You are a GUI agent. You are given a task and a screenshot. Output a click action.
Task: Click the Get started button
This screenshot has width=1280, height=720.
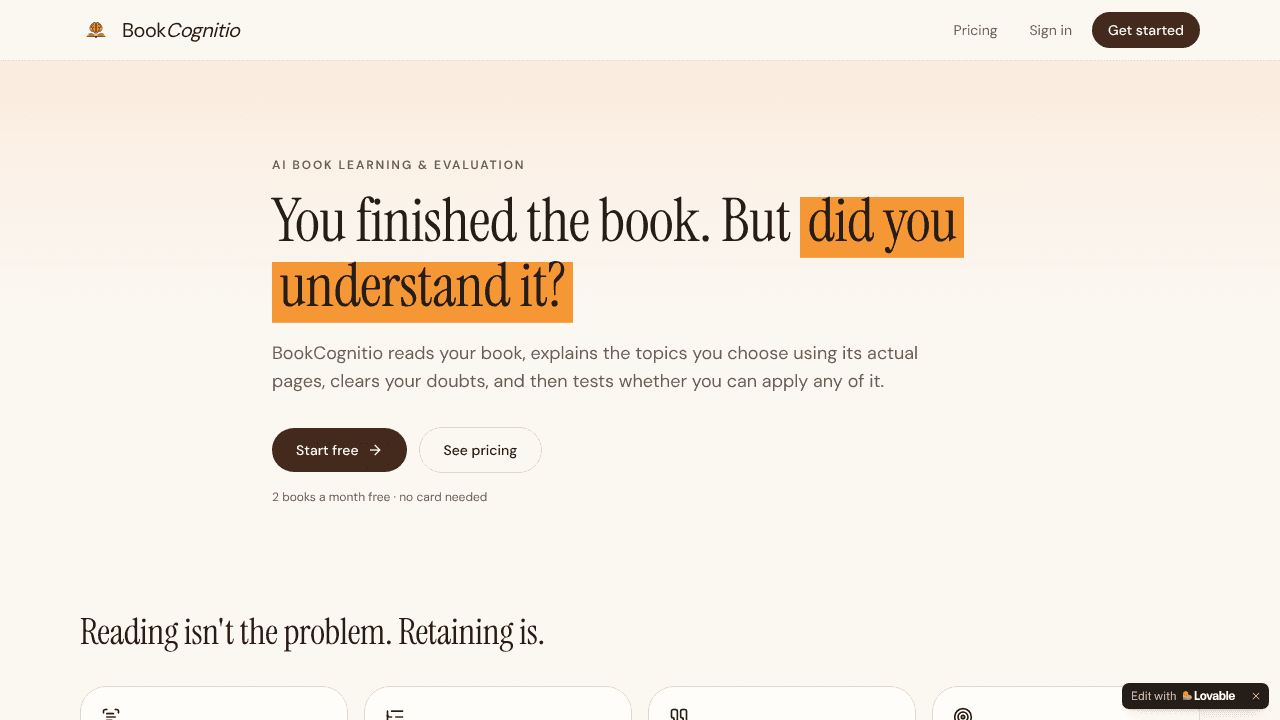tap(1146, 30)
